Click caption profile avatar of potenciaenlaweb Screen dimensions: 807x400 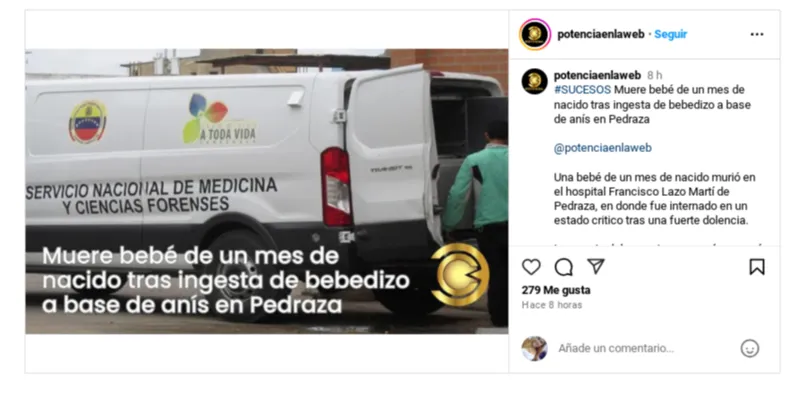pos(534,81)
